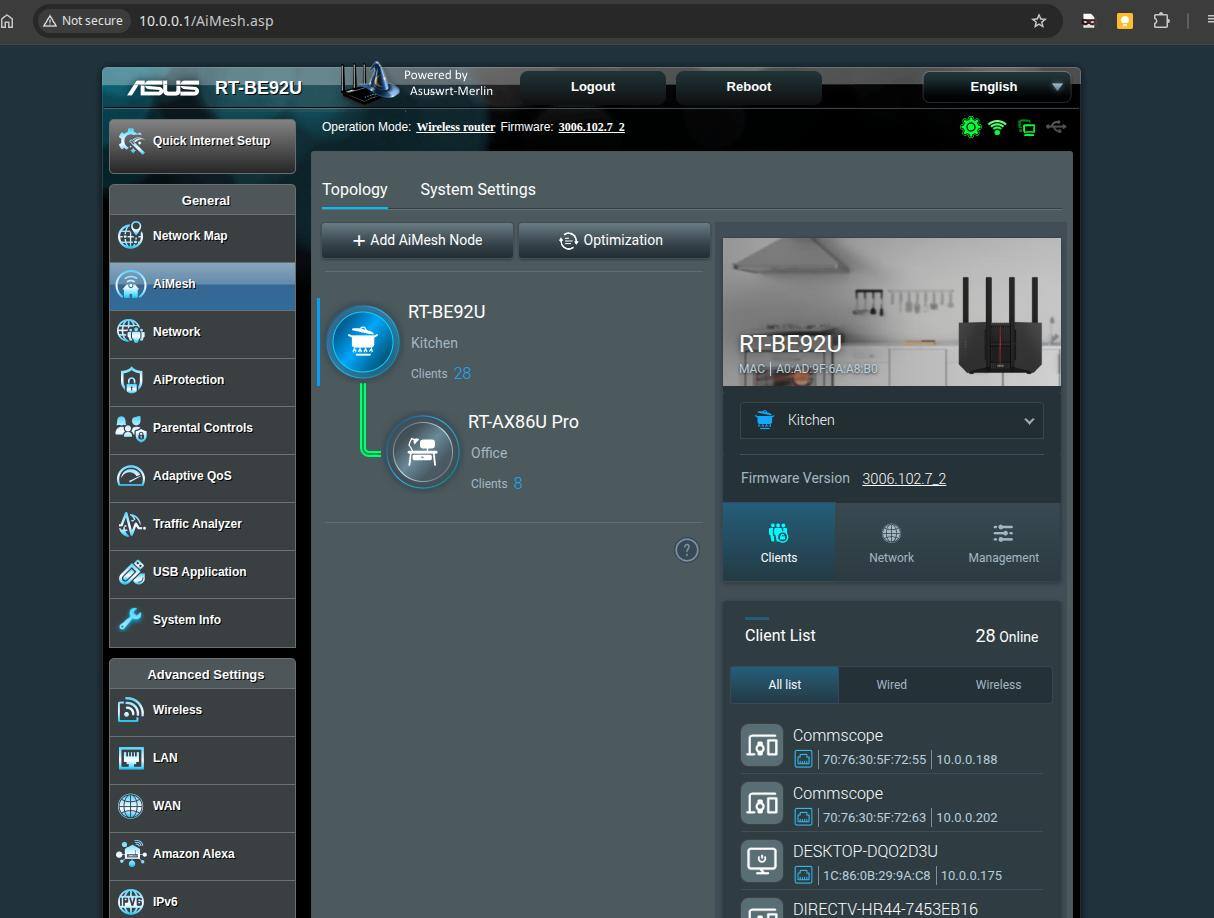Viewport: 1214px width, 918px height.
Task: Open the English language dropdown
Action: pyautogui.click(x=996, y=87)
